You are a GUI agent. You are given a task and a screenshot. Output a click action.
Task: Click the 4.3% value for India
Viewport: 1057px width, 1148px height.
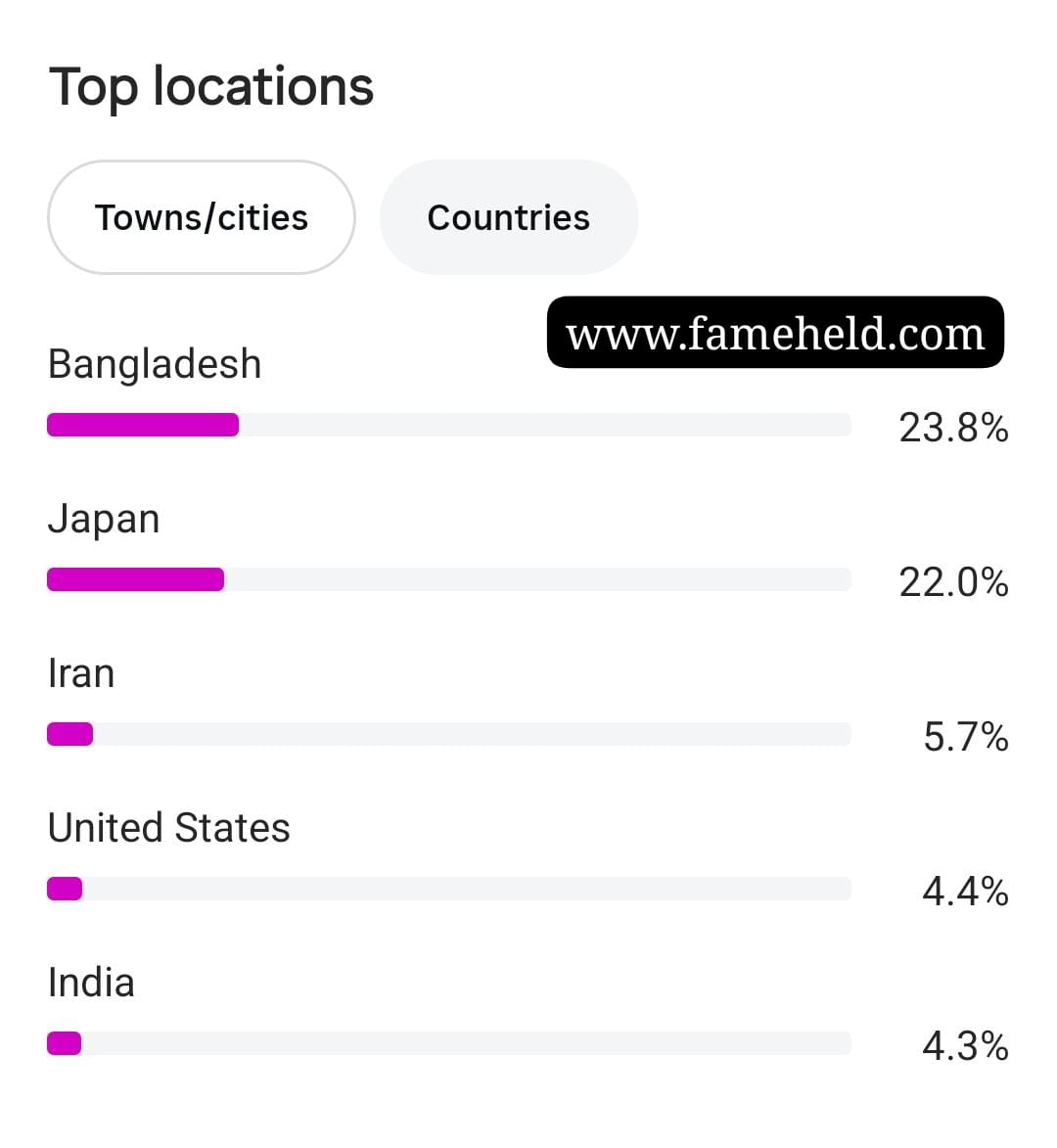(x=966, y=1046)
